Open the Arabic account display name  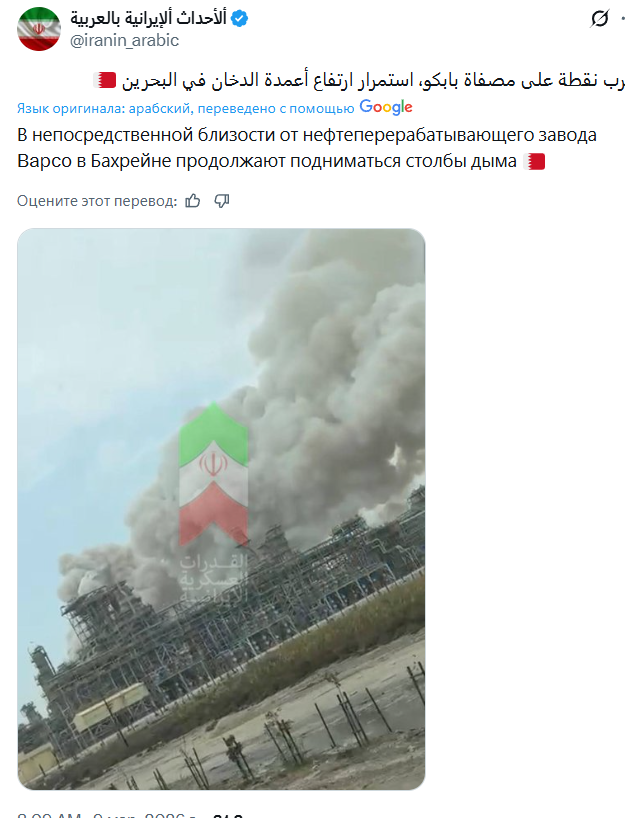click(149, 18)
